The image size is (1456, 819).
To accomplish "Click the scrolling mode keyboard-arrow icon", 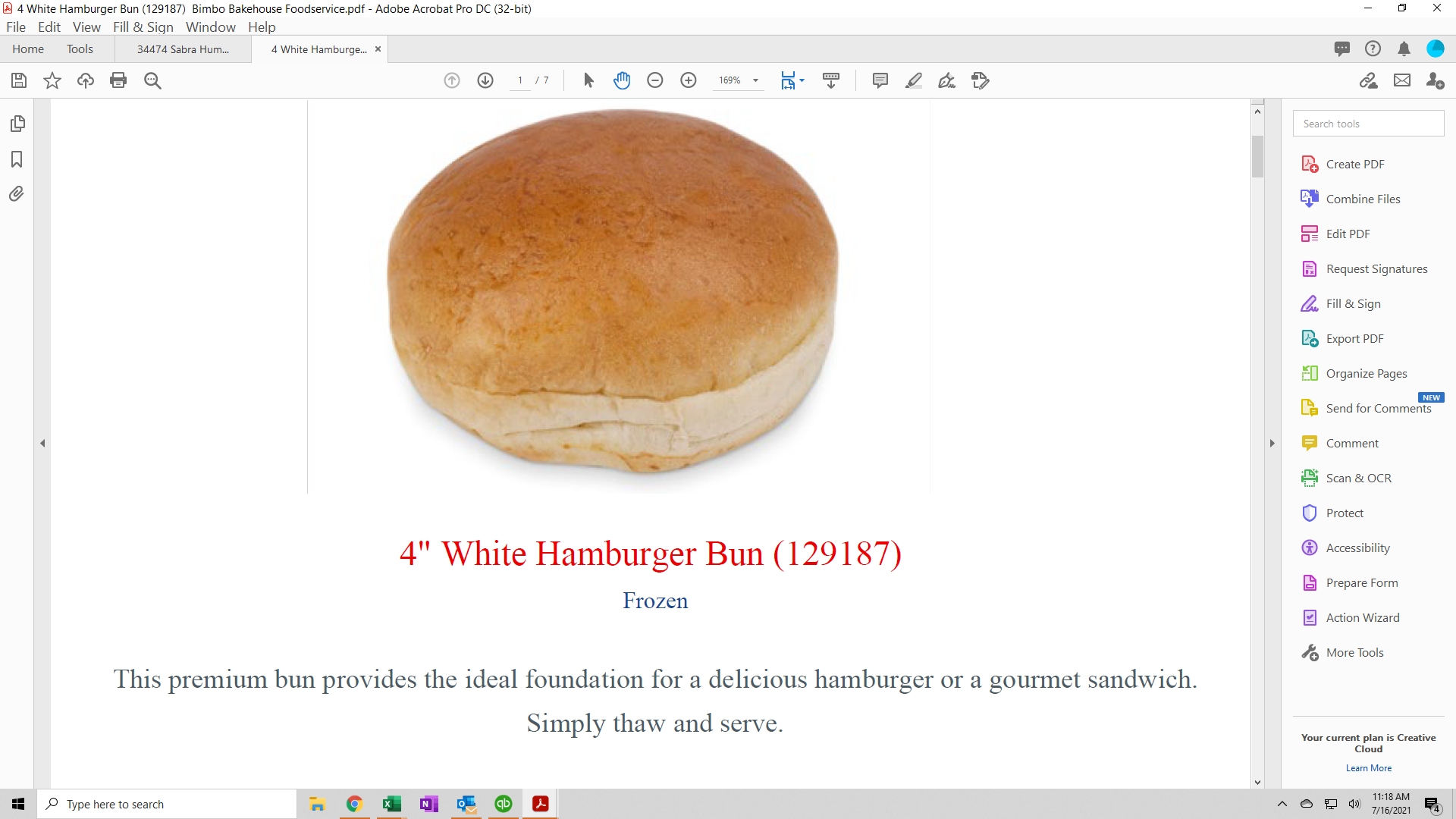I will pos(831,80).
